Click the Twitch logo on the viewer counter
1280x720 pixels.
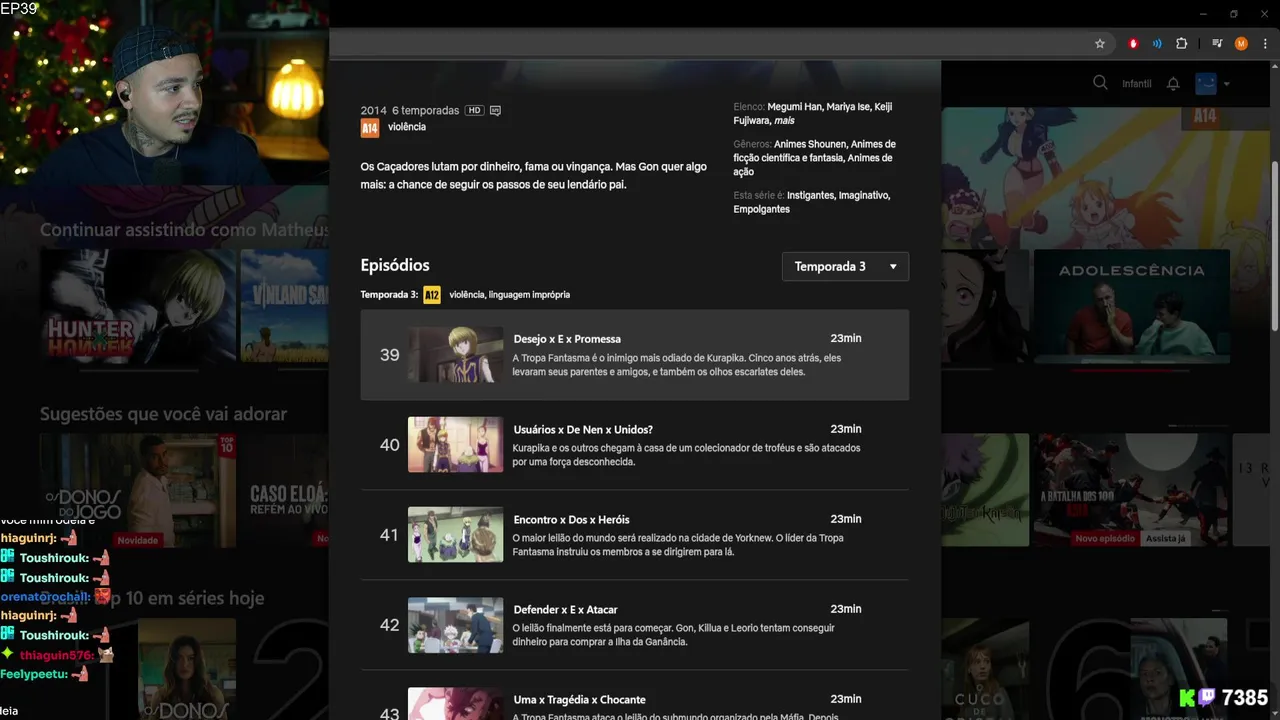1207,698
